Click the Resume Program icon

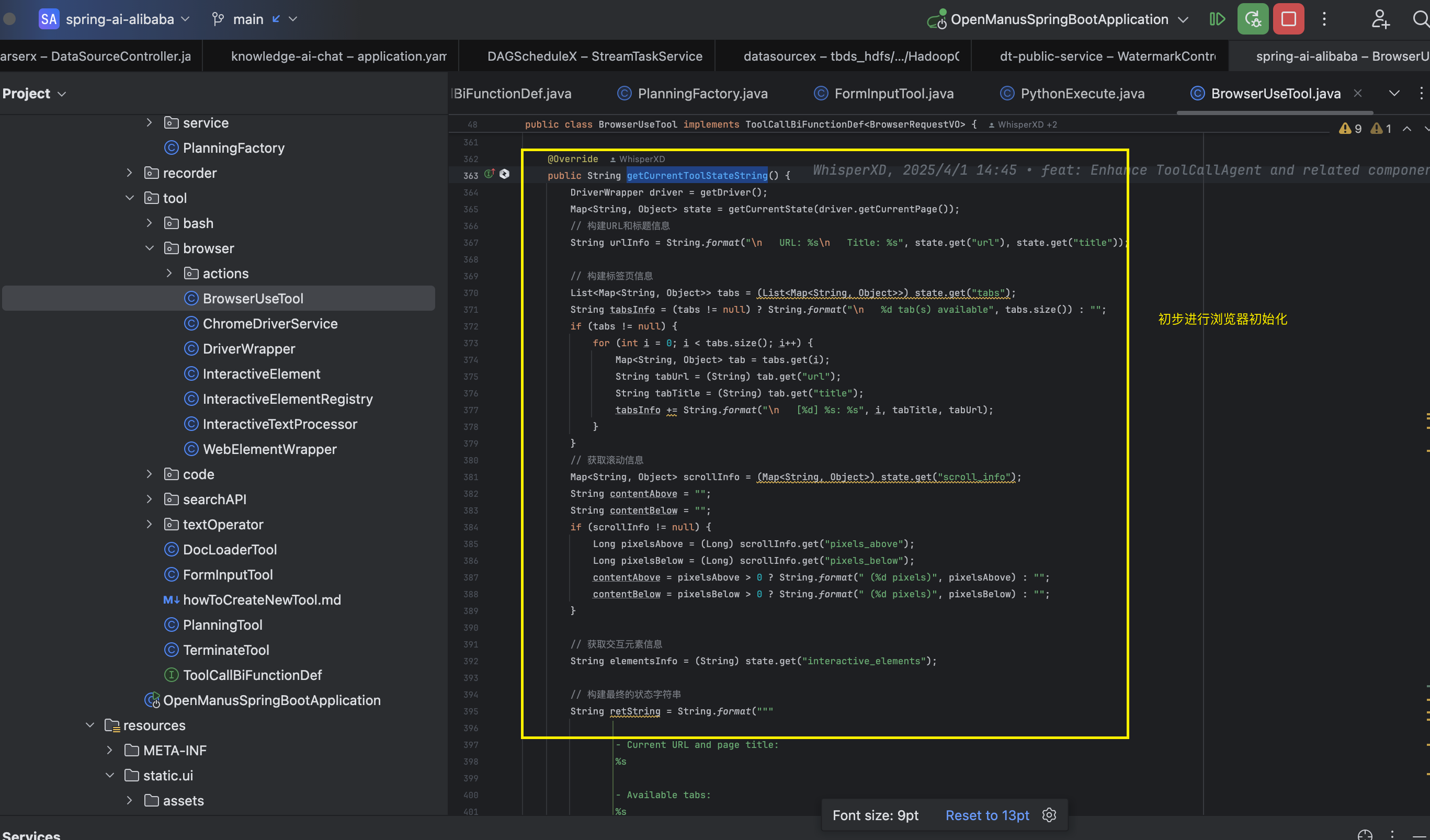pyautogui.click(x=1217, y=19)
